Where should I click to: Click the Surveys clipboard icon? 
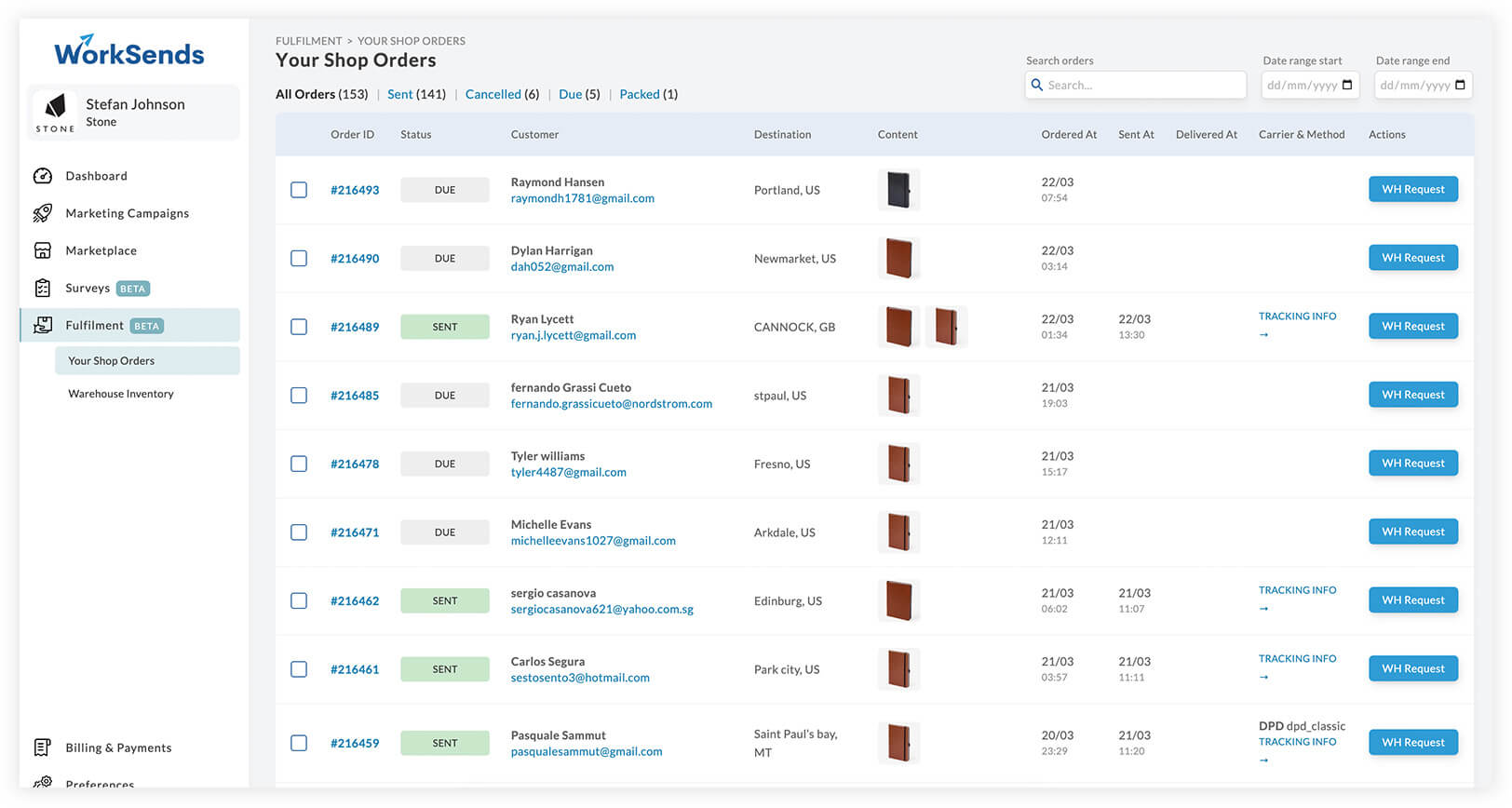click(43, 288)
